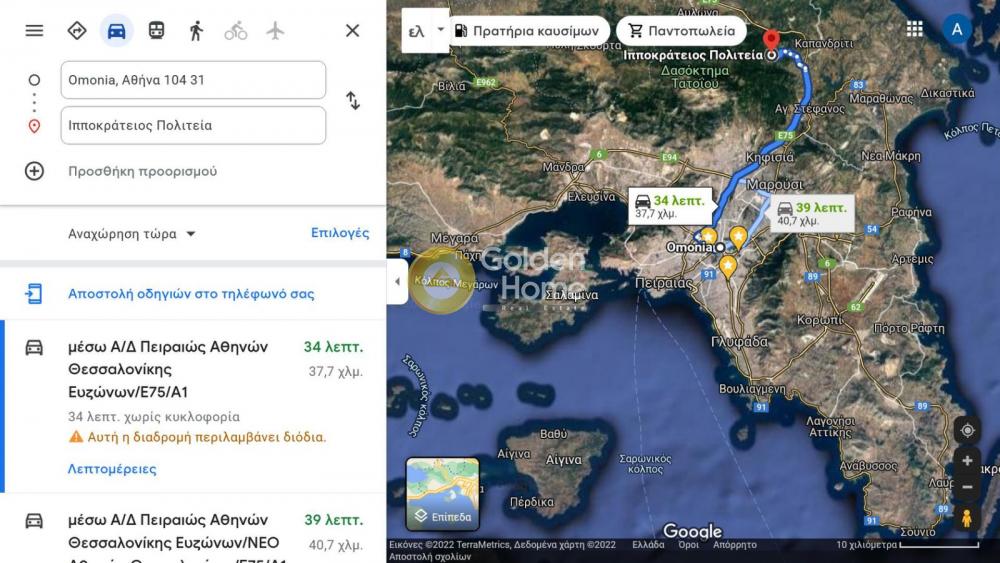
Task: Click the Omonia origin input field
Action: click(193, 80)
